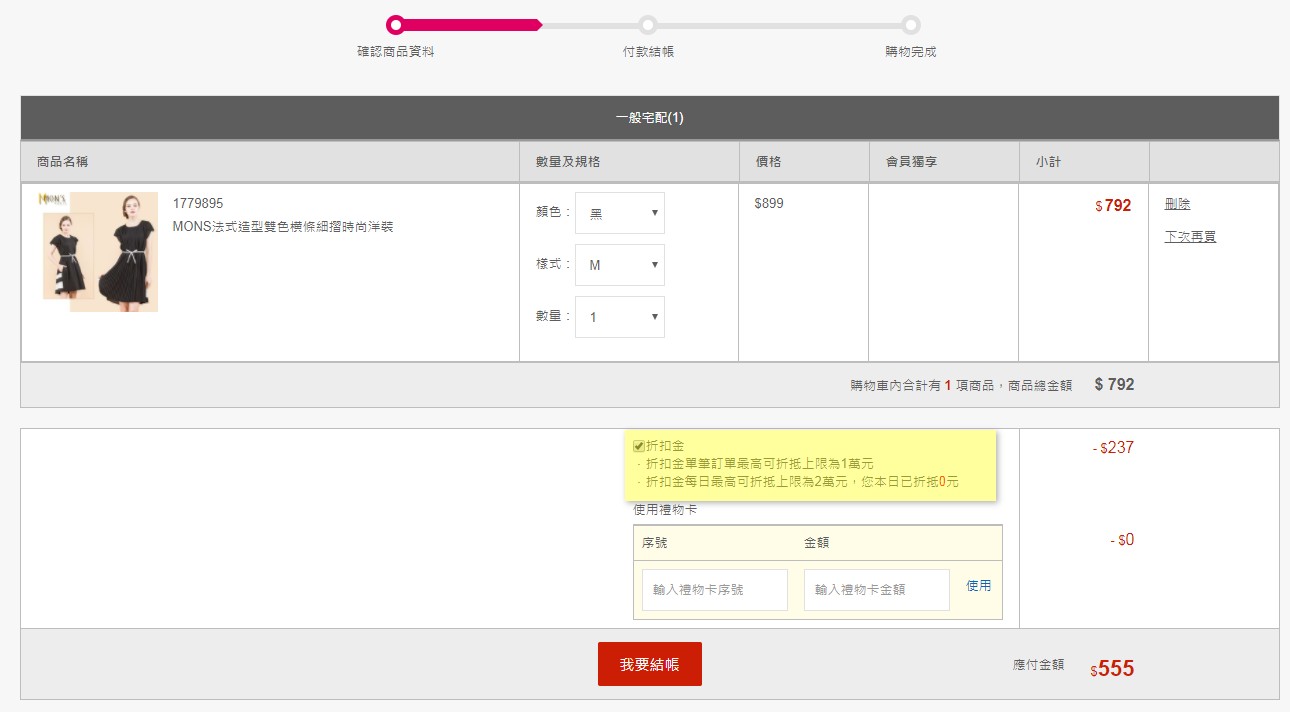Click the 下次再買 save-for-later link
The height and width of the screenshot is (712, 1290).
tap(1190, 237)
